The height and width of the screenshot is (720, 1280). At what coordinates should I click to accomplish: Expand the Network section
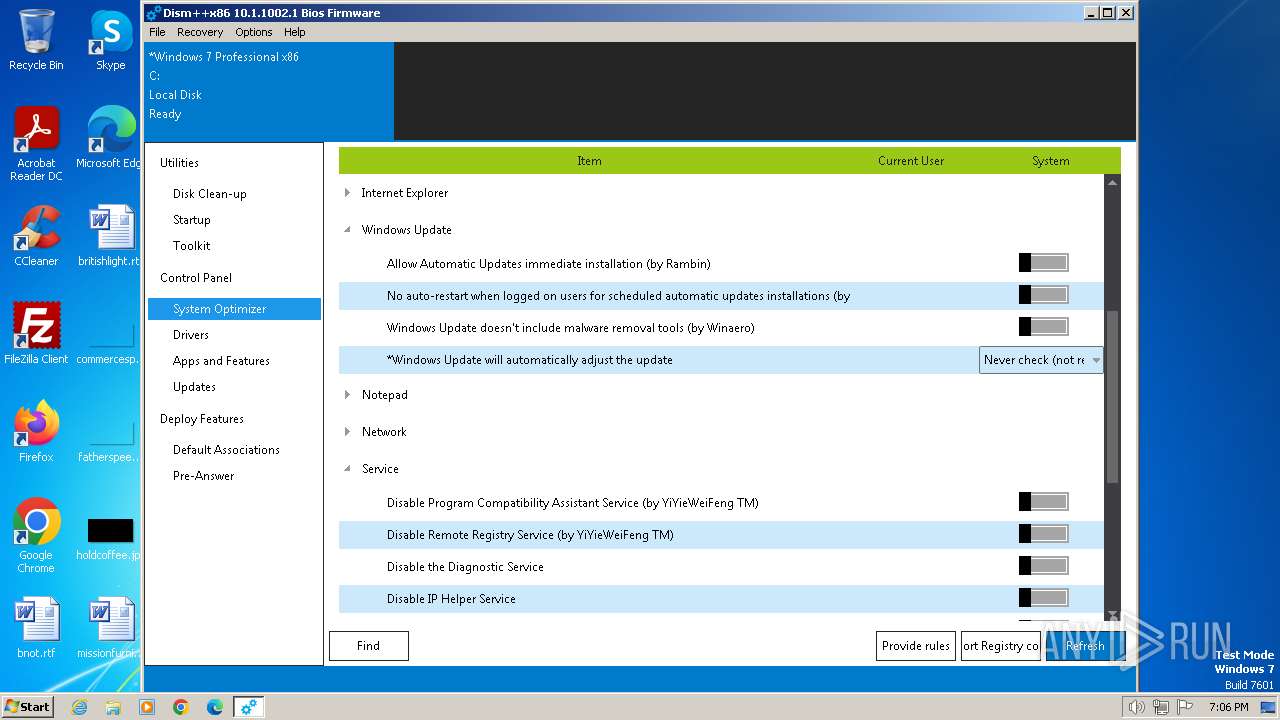point(348,432)
